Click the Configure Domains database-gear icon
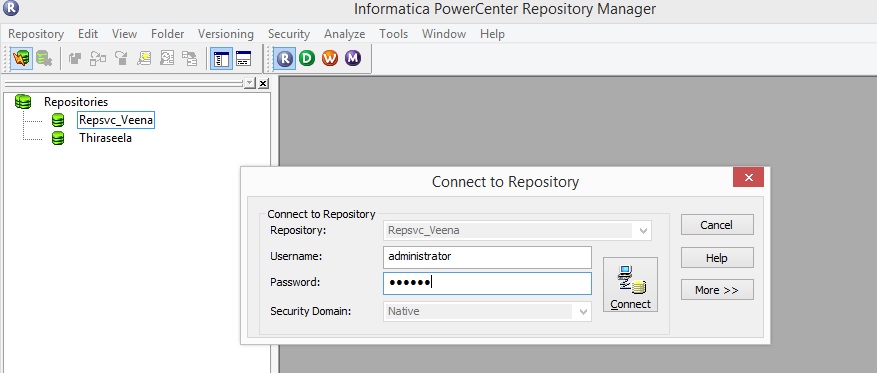The height and width of the screenshot is (373, 877). coord(44,58)
